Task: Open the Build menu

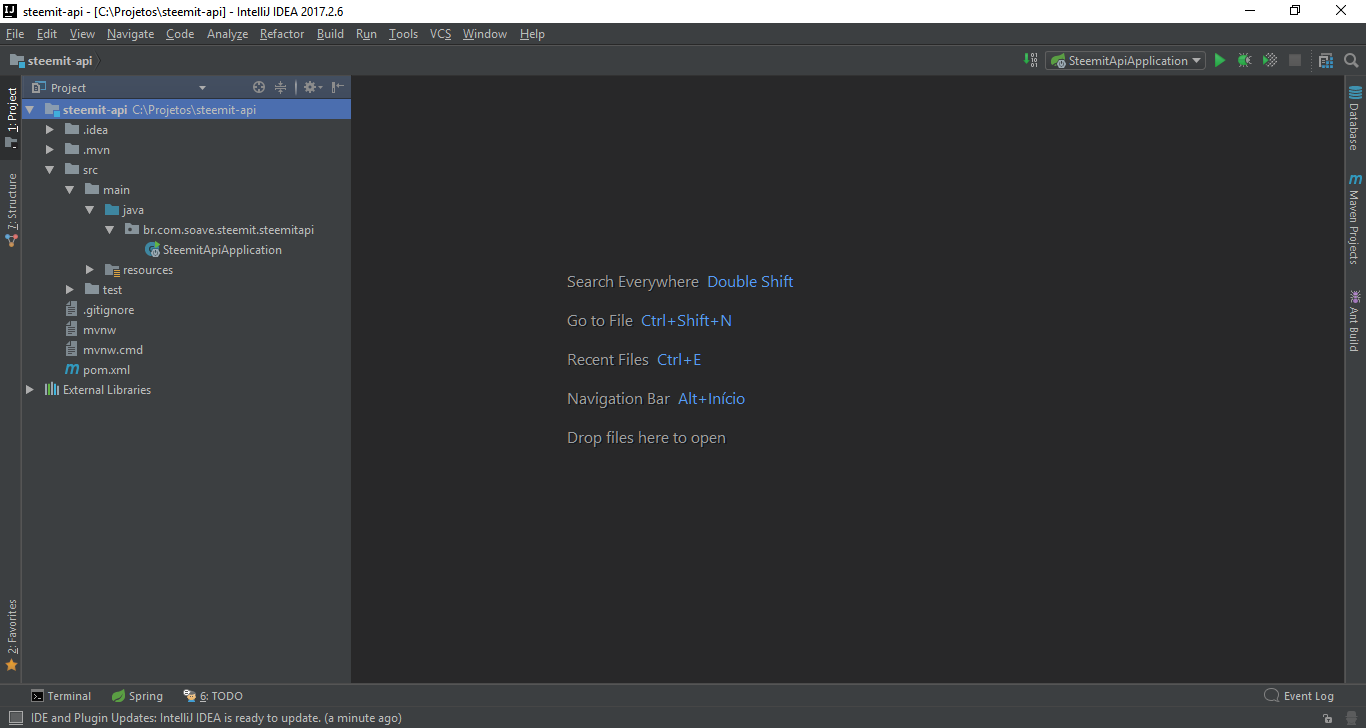Action: click(330, 34)
